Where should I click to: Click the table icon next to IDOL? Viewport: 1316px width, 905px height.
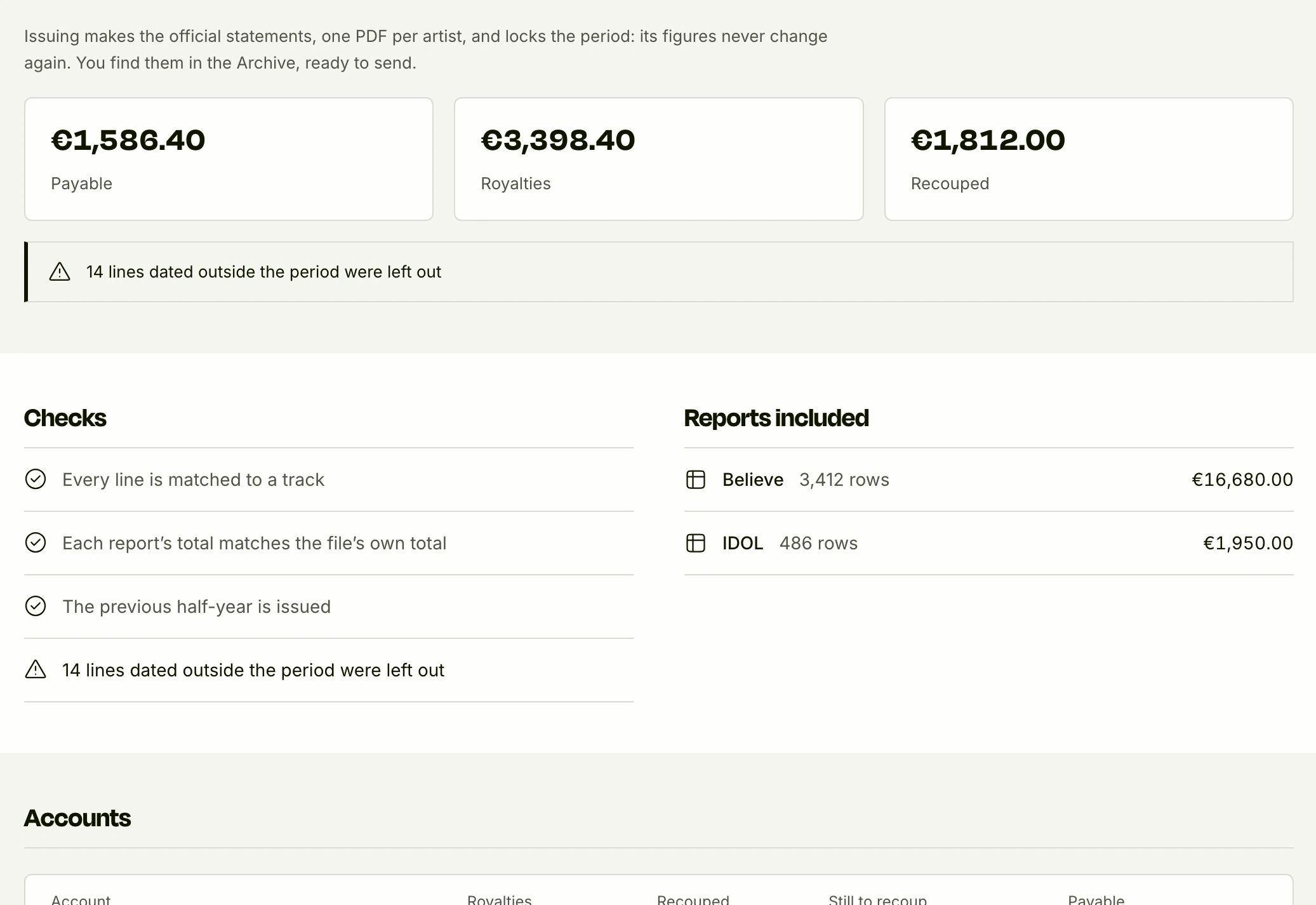coord(696,543)
